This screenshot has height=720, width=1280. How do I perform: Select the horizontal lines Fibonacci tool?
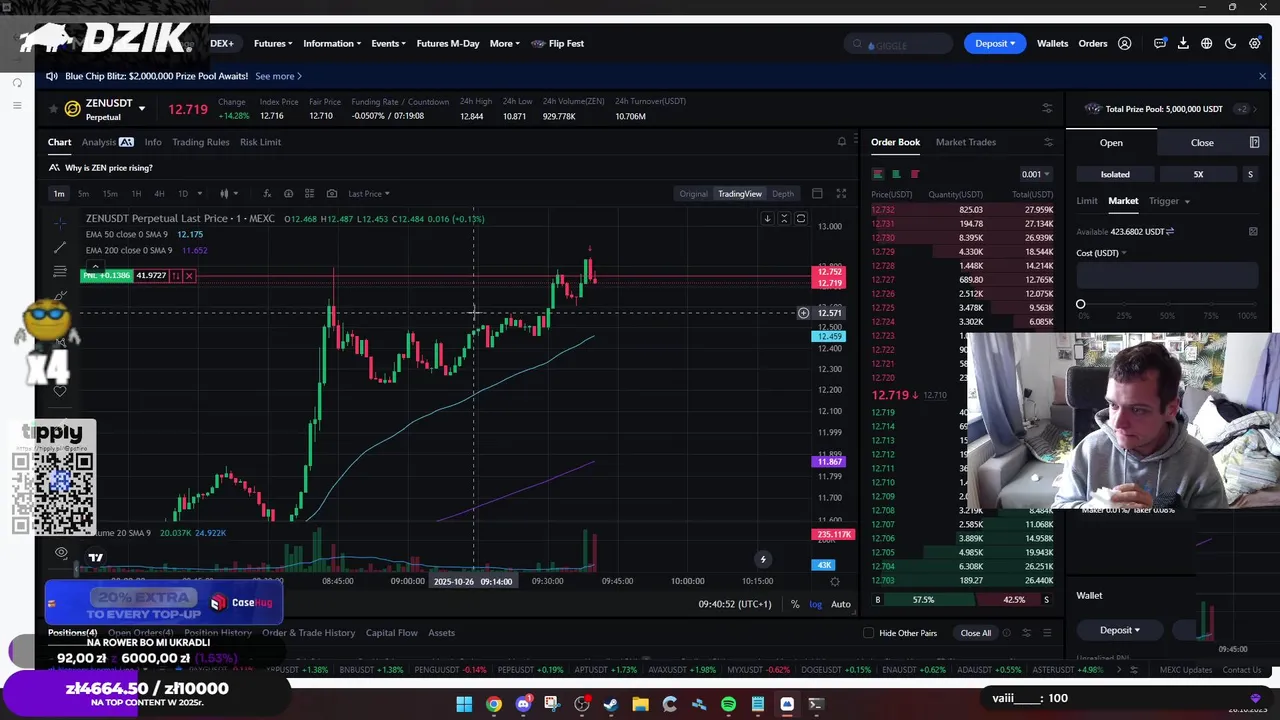pos(61,272)
